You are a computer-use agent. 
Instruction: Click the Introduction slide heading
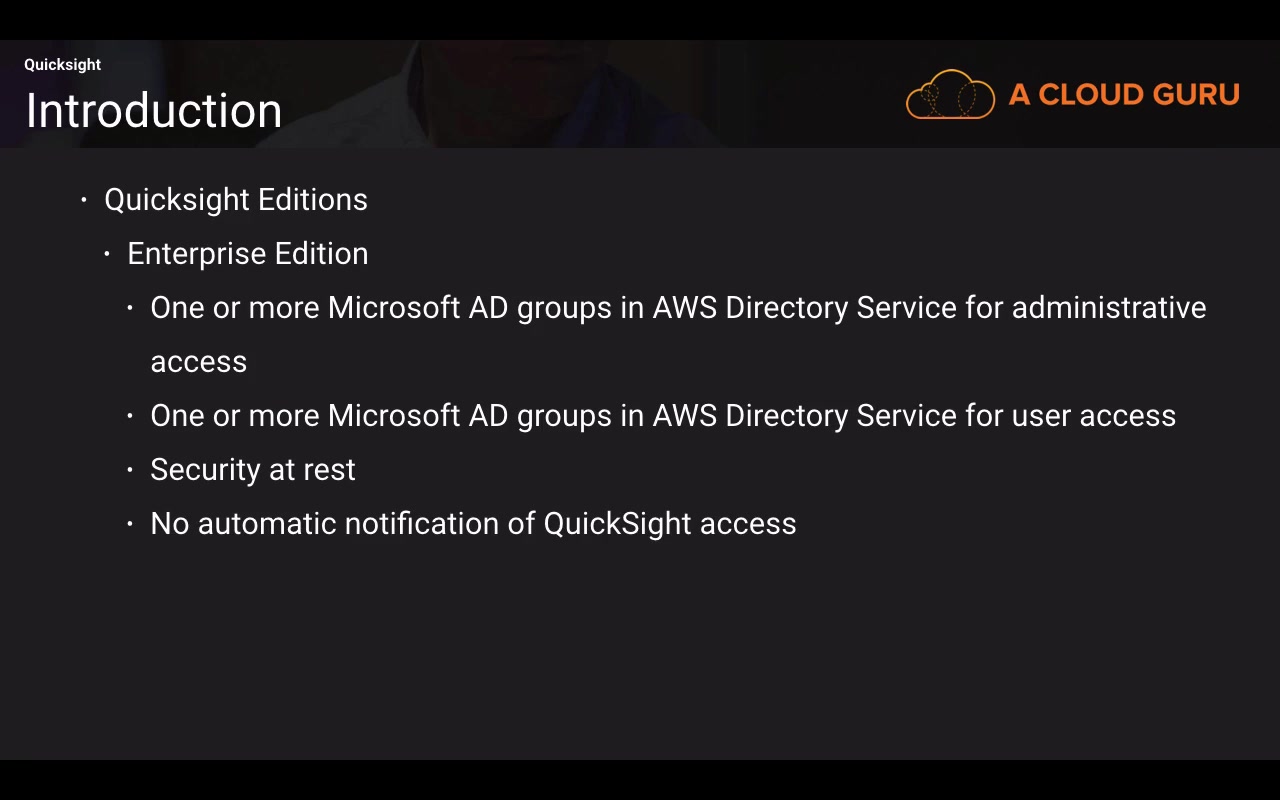click(153, 111)
